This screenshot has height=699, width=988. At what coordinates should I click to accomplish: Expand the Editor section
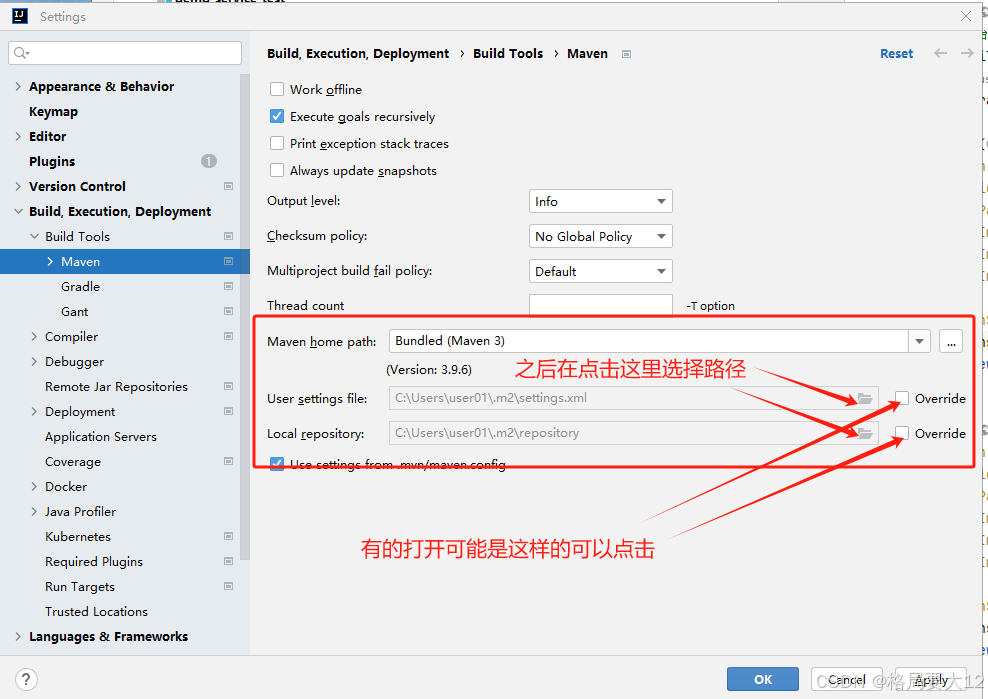tap(18, 136)
